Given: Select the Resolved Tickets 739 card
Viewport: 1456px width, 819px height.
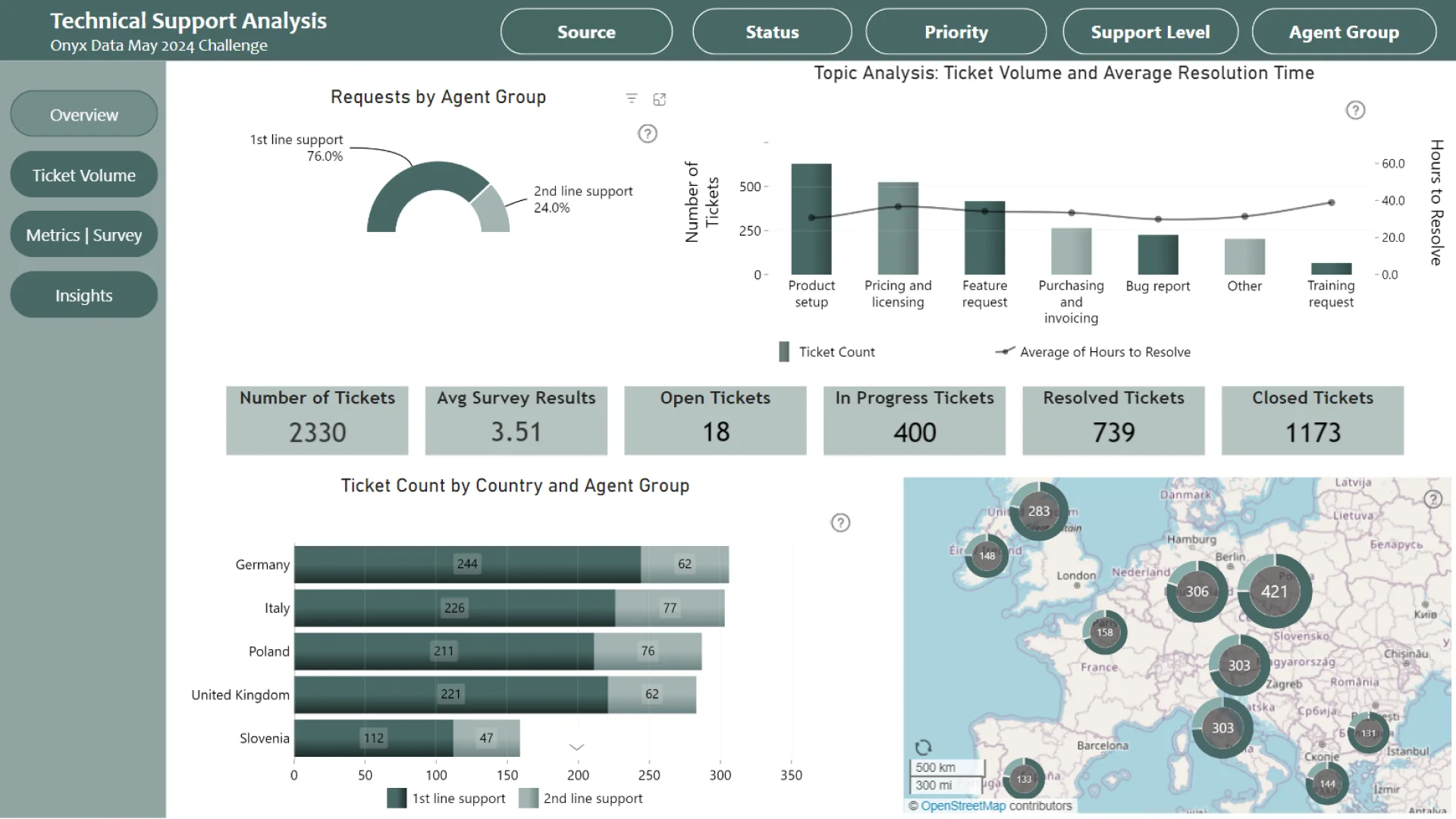Looking at the screenshot, I should [1113, 421].
